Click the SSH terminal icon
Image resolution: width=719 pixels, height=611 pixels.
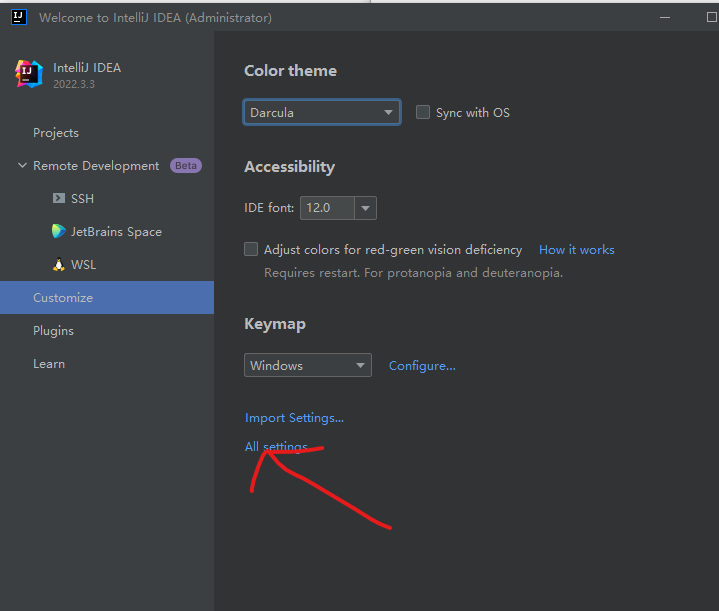tap(59, 198)
